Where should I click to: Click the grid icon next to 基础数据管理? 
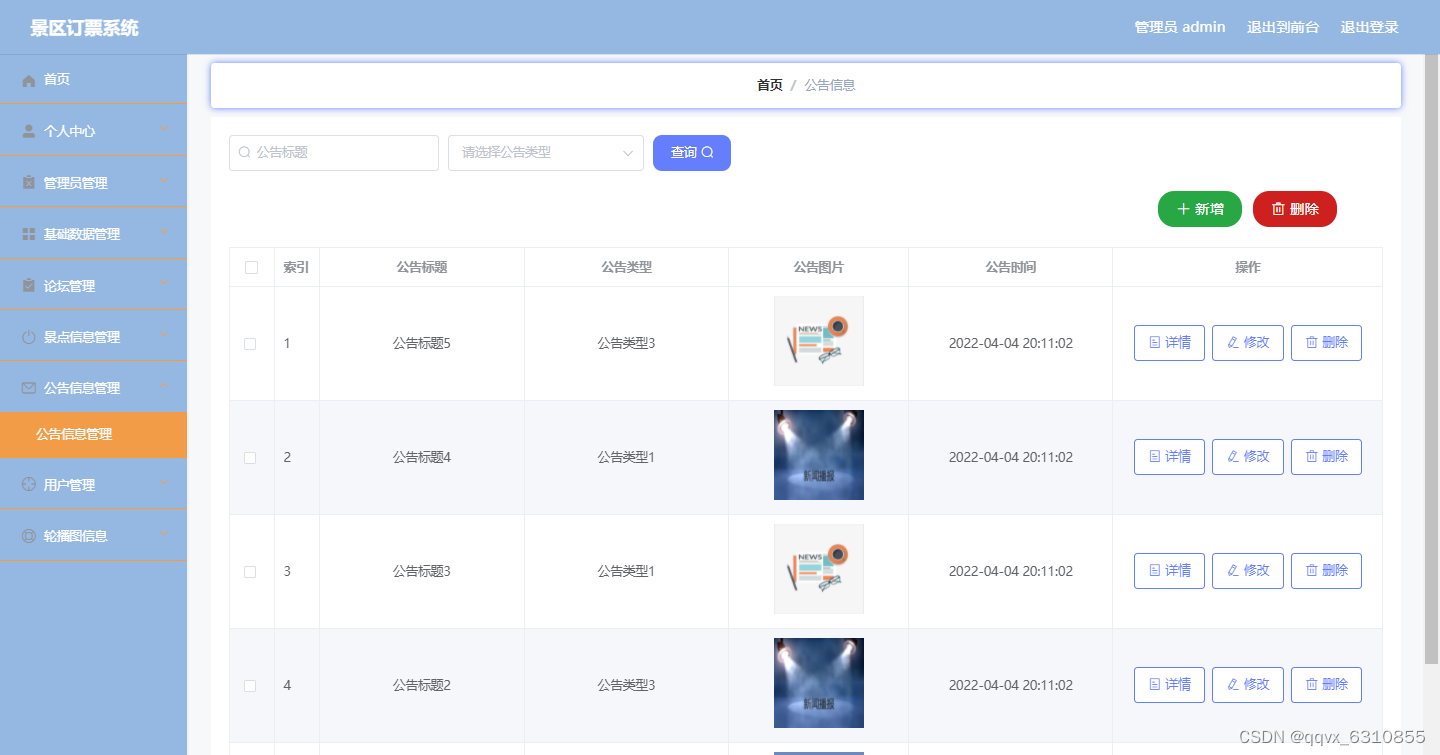29,234
